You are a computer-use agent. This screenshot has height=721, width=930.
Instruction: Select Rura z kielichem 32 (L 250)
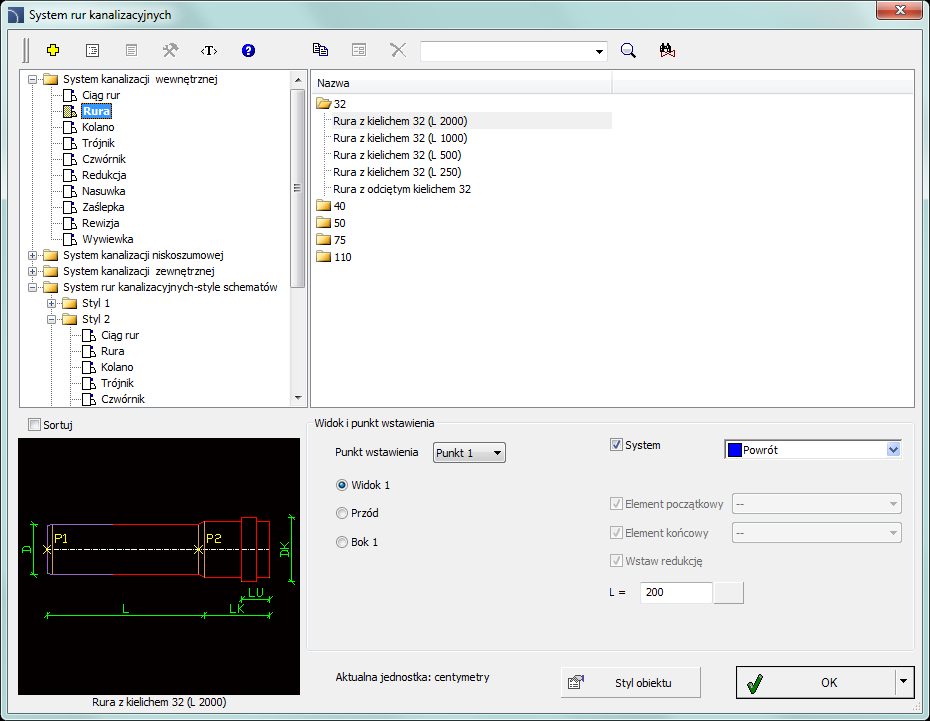click(x=397, y=172)
